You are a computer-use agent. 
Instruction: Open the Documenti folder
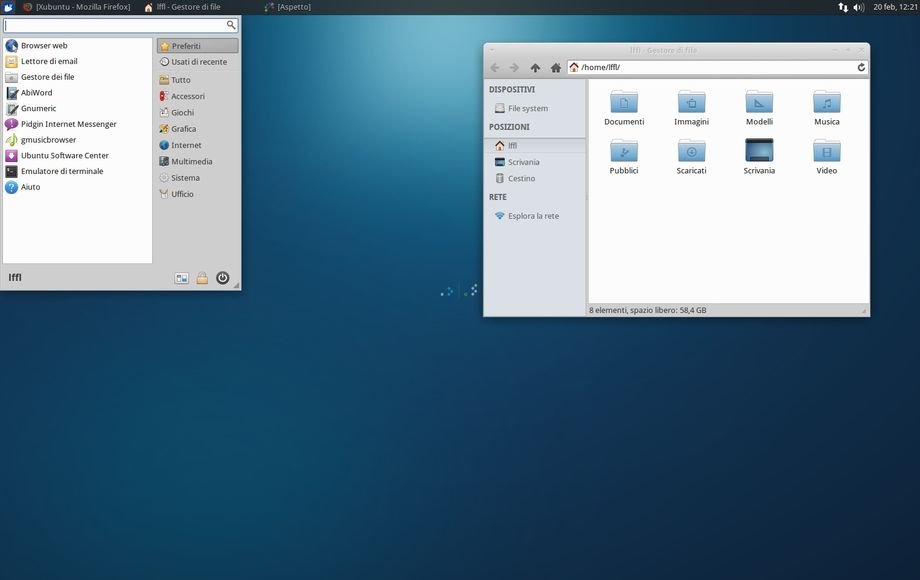(x=624, y=108)
